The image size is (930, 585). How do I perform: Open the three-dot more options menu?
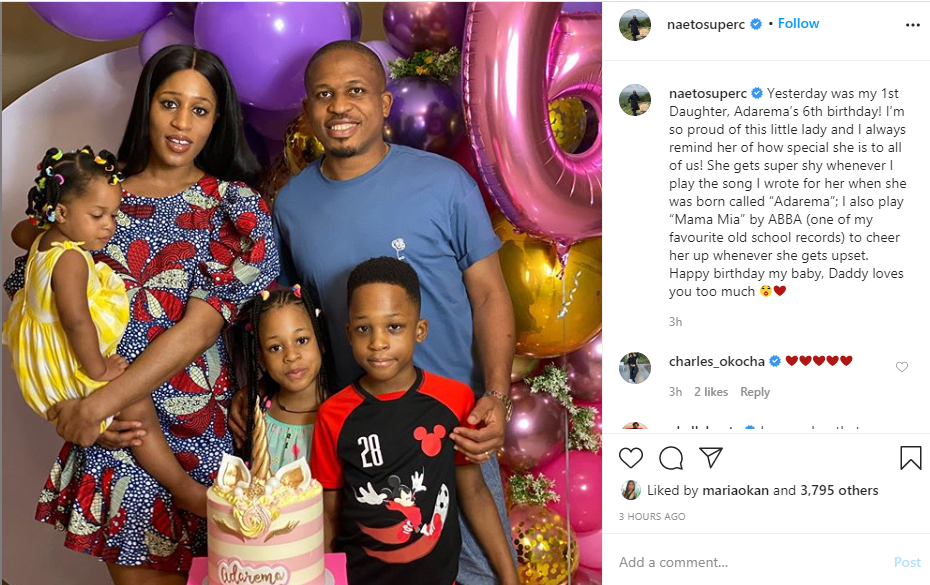point(912,25)
